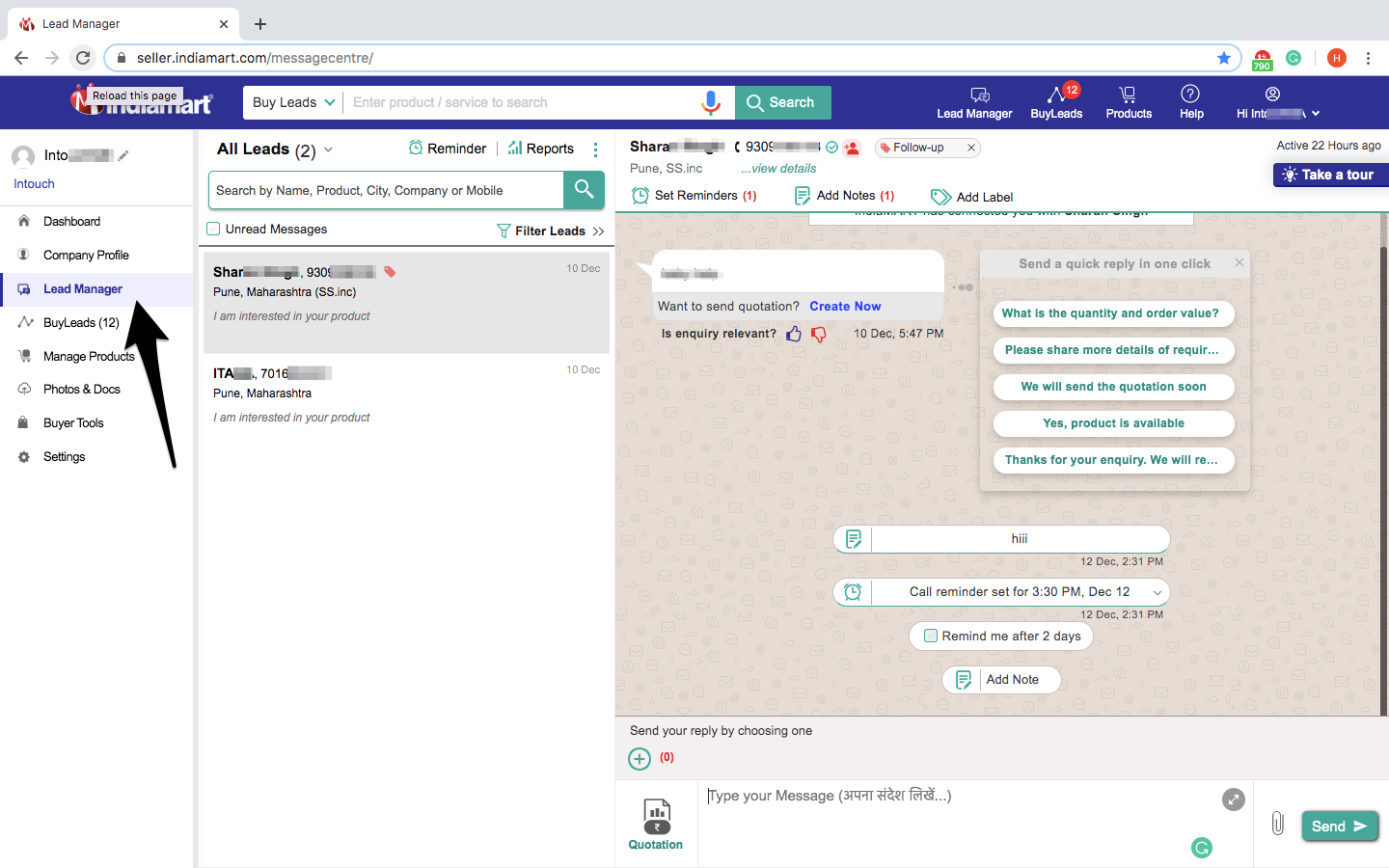
Task: Open the ...view details link
Action: 778,169
